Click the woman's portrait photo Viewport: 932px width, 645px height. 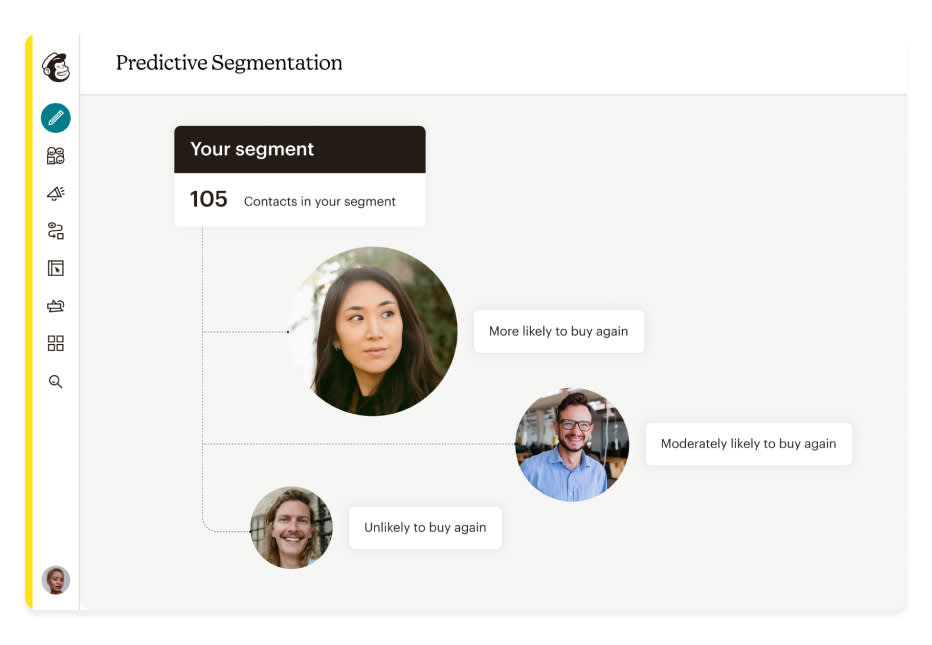[373, 331]
